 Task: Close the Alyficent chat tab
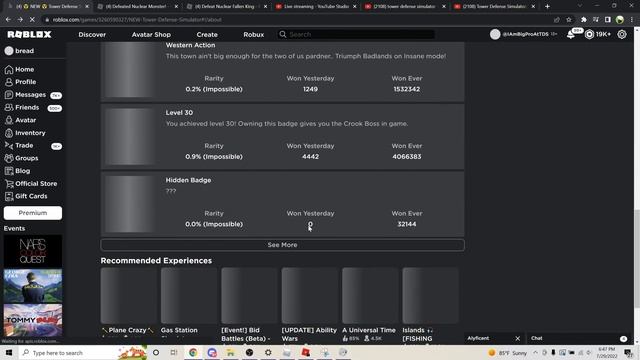pyautogui.click(x=518, y=338)
